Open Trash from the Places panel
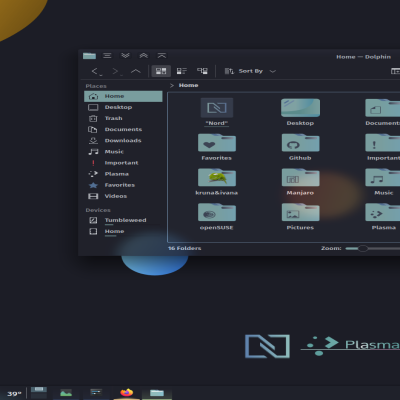Viewport: 400px width, 400px height. click(x=123, y=118)
